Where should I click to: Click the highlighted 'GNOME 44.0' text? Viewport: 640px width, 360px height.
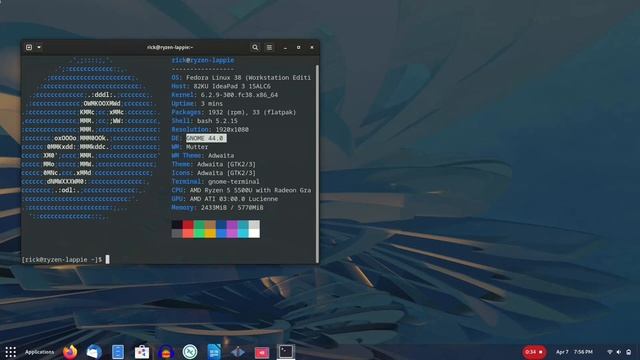[x=206, y=138]
